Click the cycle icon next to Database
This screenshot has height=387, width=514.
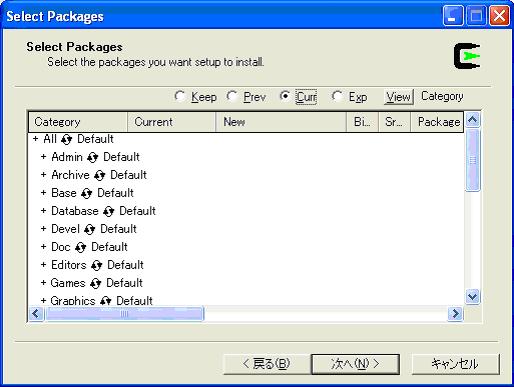pyautogui.click(x=108, y=211)
